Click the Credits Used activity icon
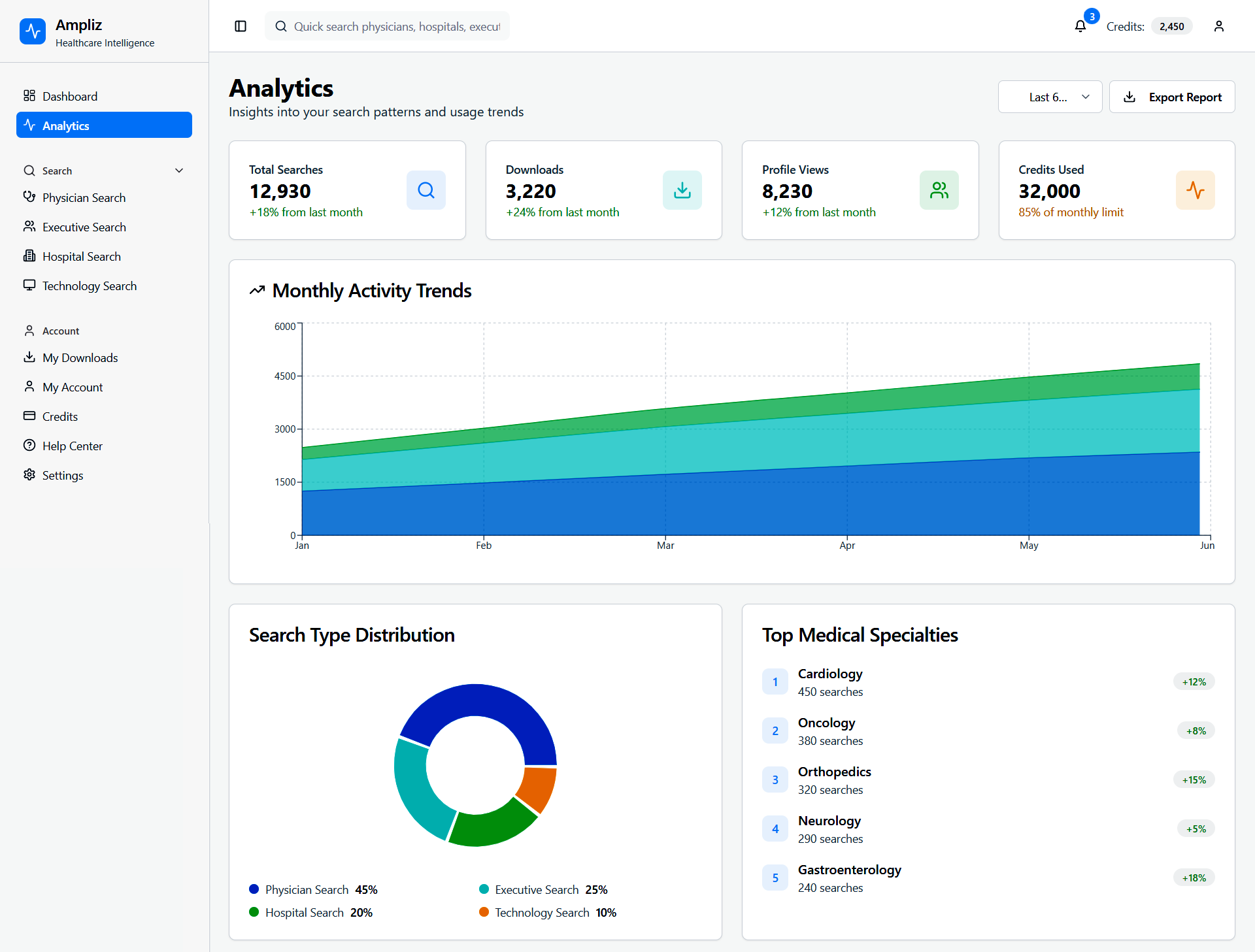Screen dimensions: 1255x952 pyautogui.click(x=1195, y=190)
